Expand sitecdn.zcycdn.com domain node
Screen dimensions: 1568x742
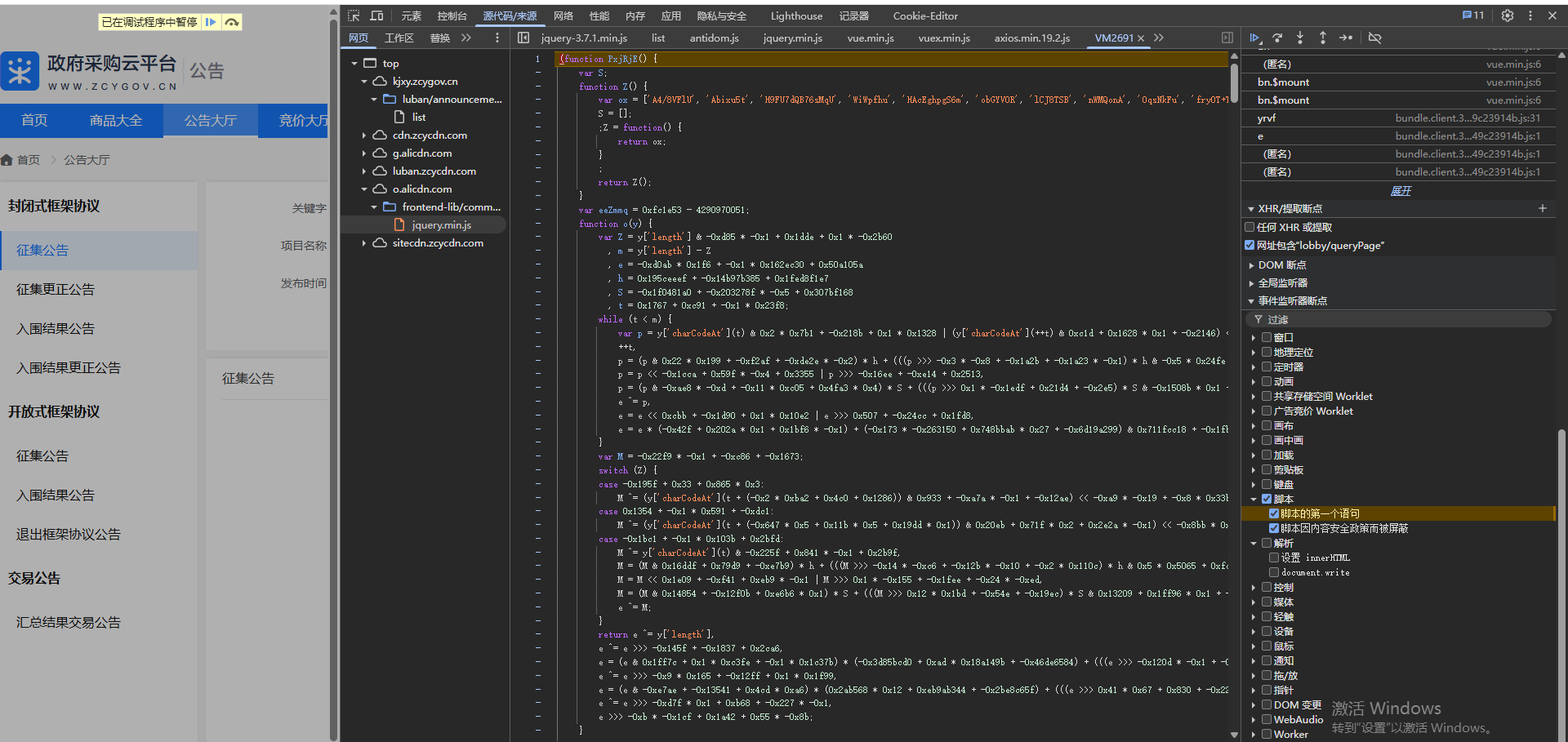(364, 242)
